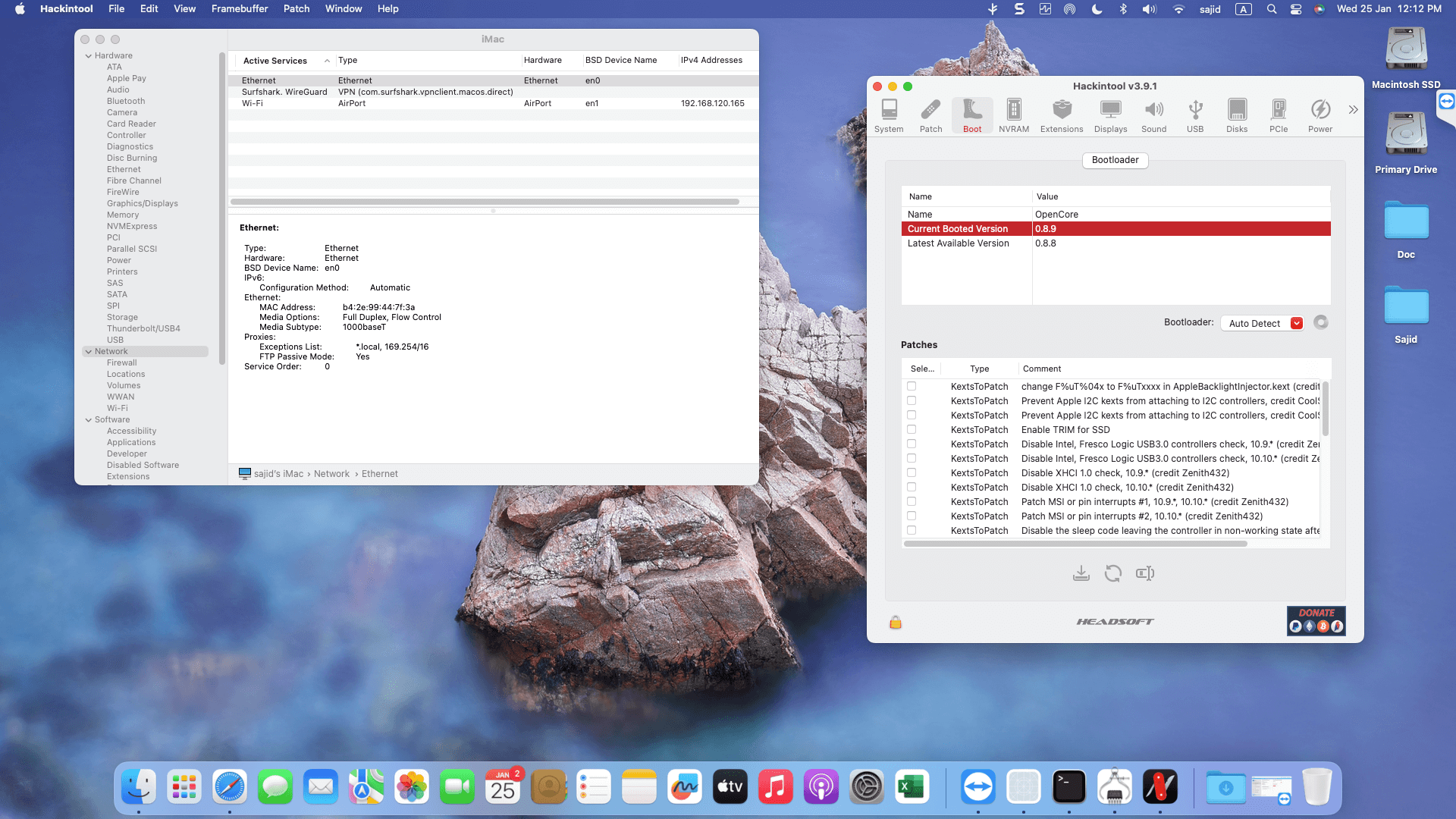Select the Surfshark WireGuard service row

coord(493,92)
